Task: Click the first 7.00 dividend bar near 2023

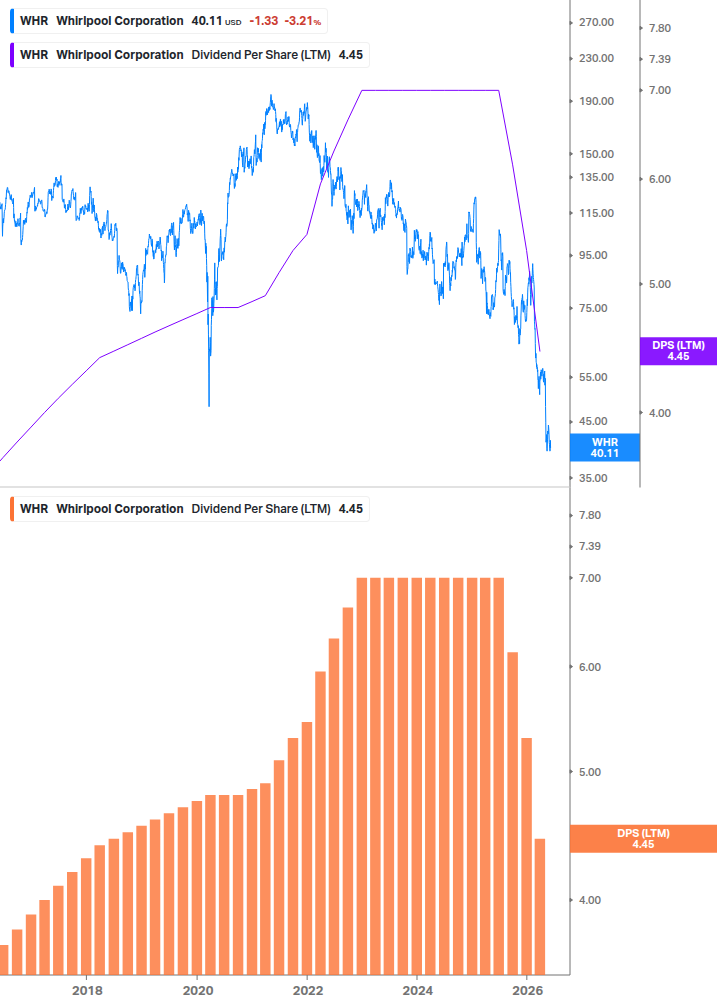Action: coord(362,776)
